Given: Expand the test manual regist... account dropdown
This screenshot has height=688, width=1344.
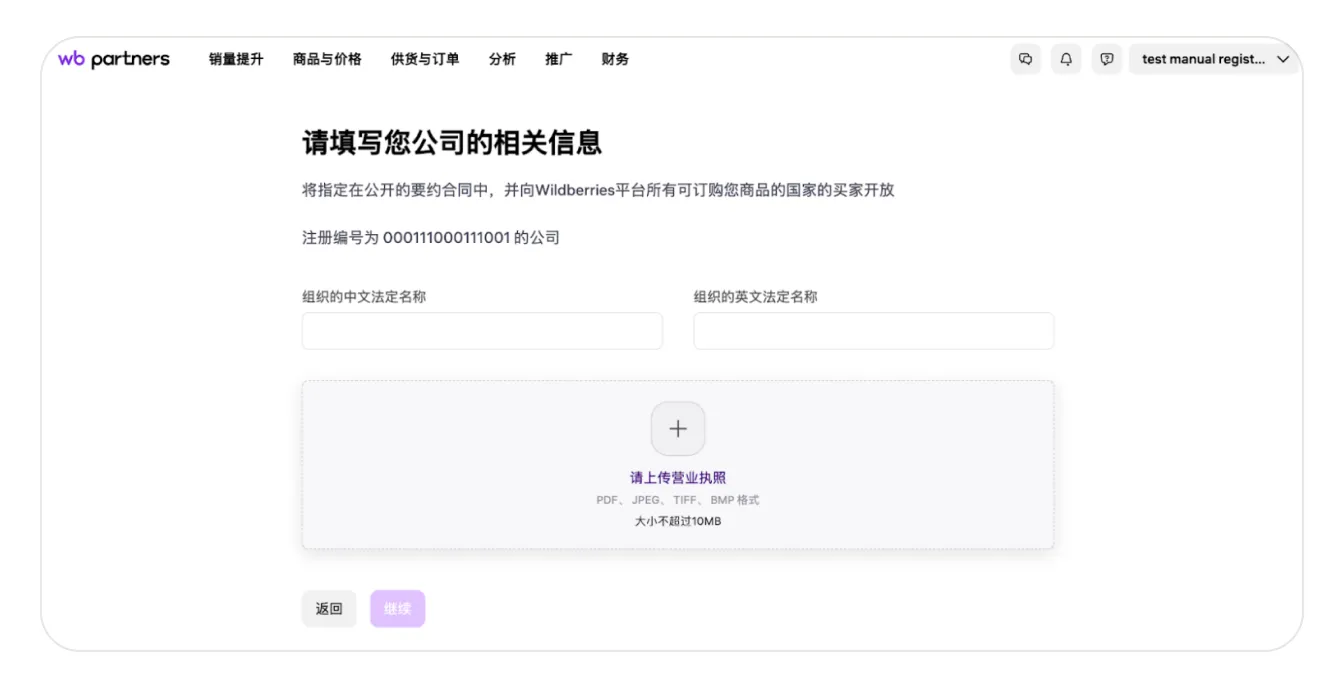Looking at the screenshot, I should click(1215, 59).
